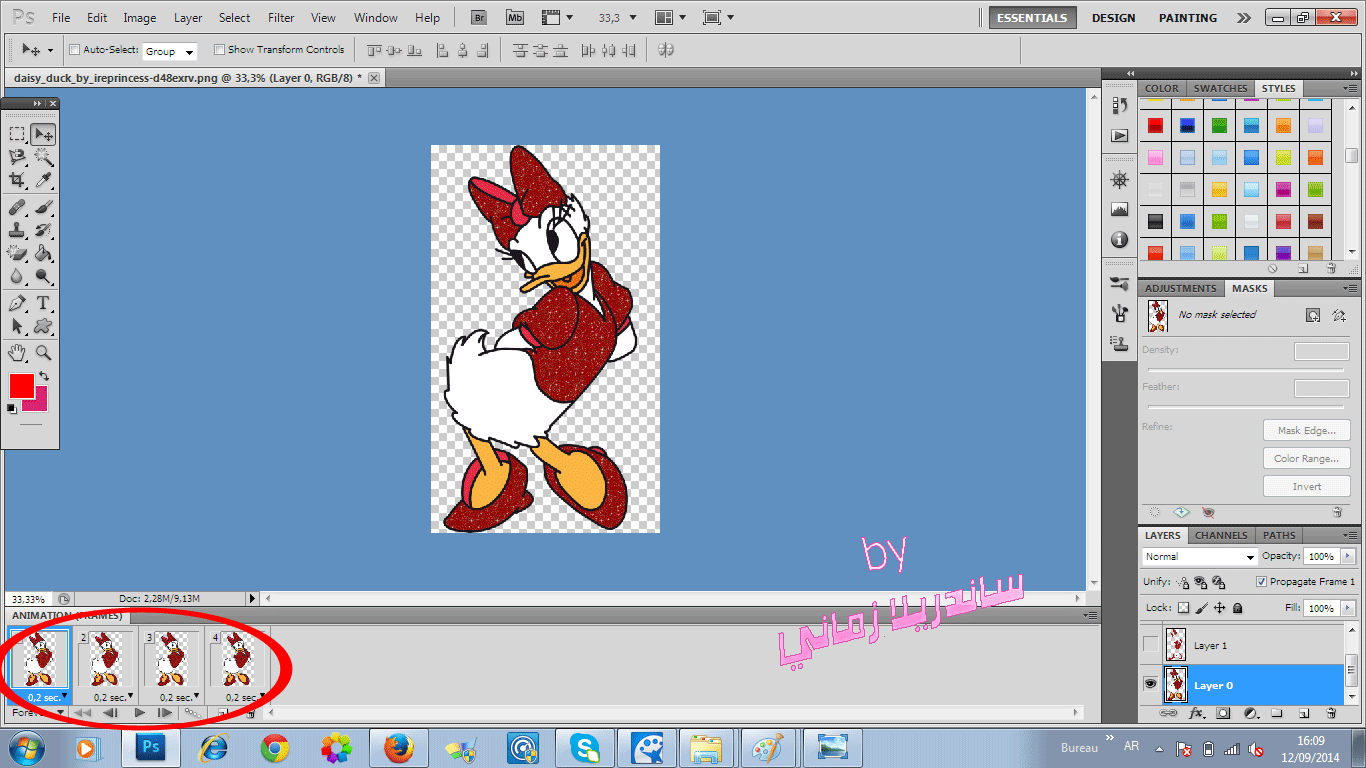Swap foreground and background colors

point(43,377)
